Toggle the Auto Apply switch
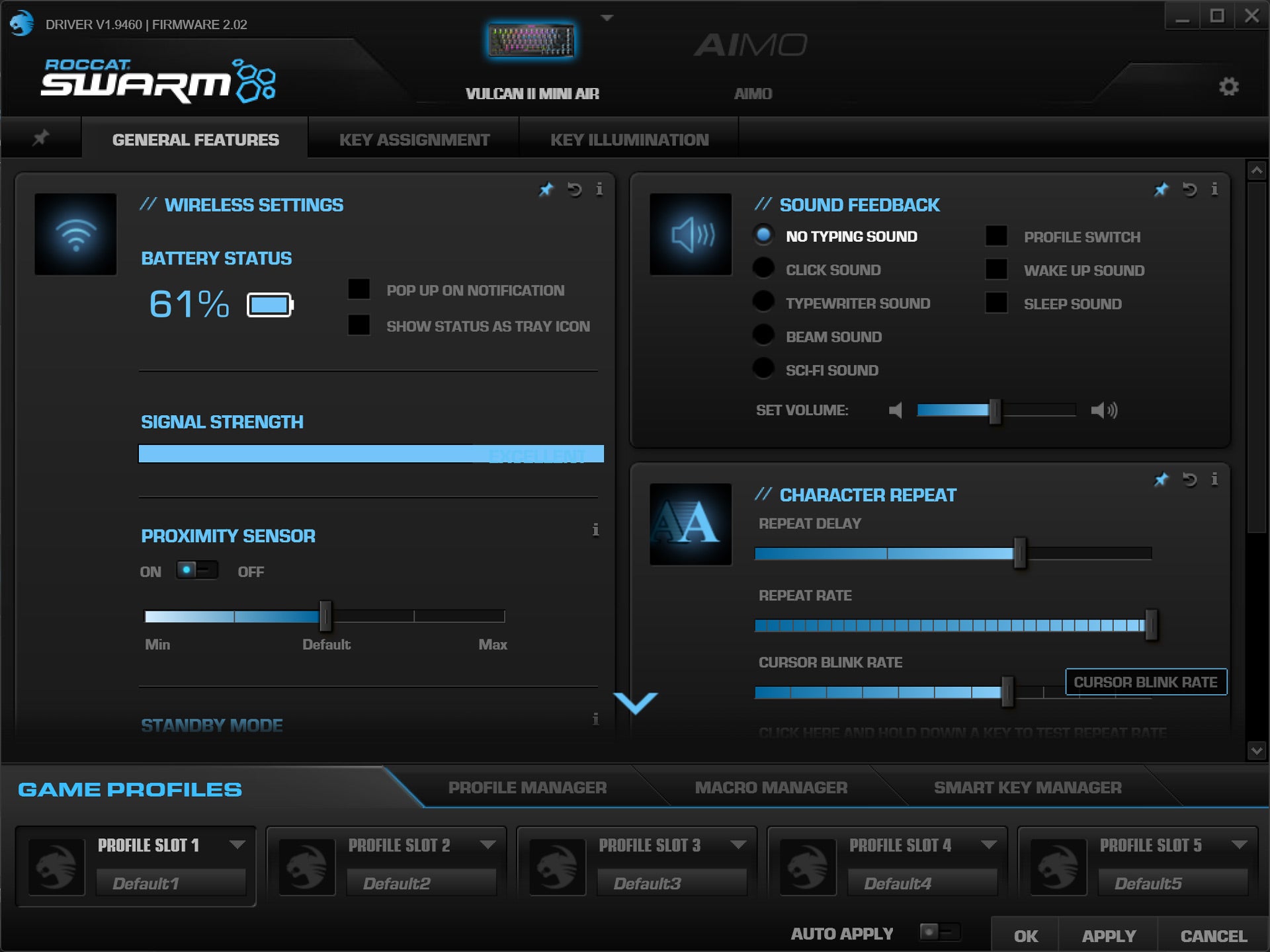 tap(939, 932)
